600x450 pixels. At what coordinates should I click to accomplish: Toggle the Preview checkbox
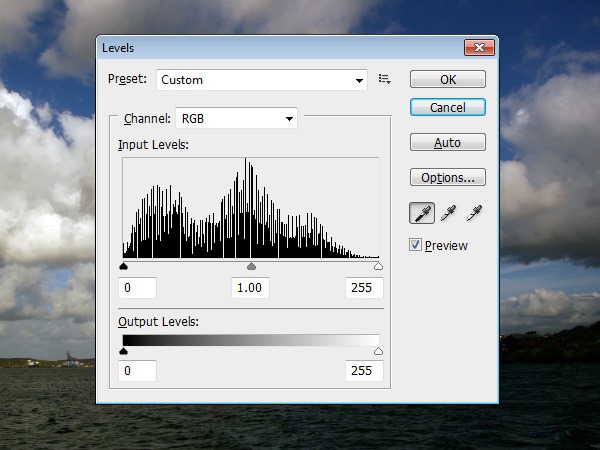415,245
